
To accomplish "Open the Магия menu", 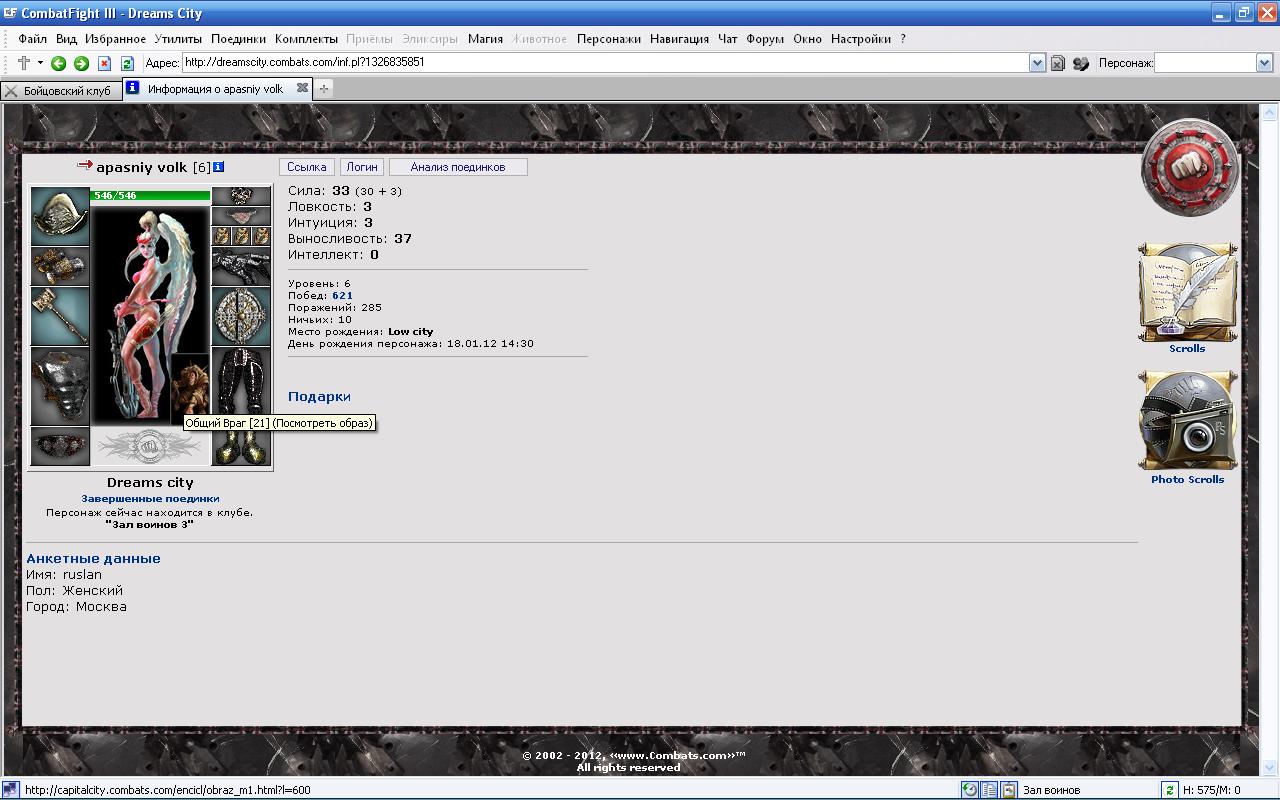I will pyautogui.click(x=485, y=39).
